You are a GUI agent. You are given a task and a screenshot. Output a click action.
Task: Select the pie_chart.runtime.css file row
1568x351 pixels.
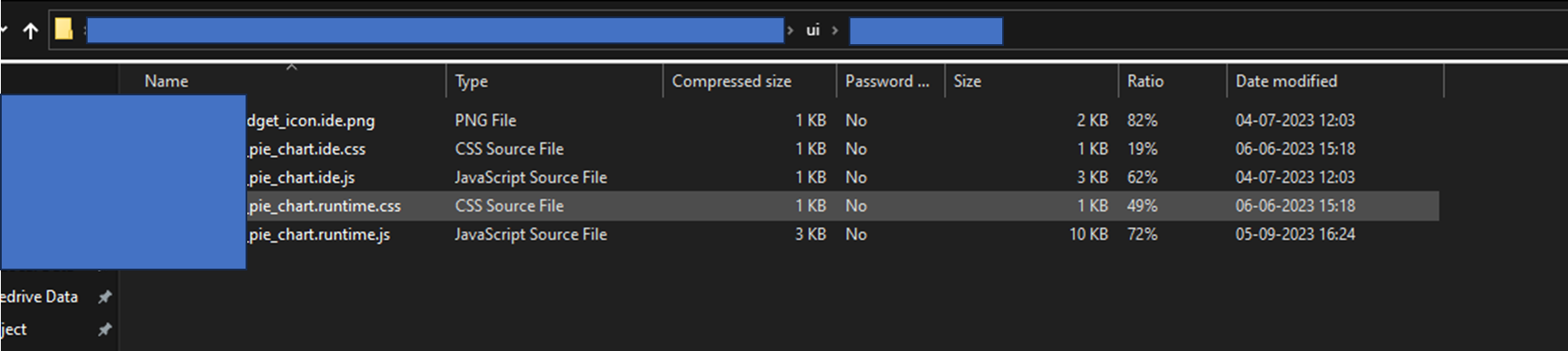(x=324, y=206)
